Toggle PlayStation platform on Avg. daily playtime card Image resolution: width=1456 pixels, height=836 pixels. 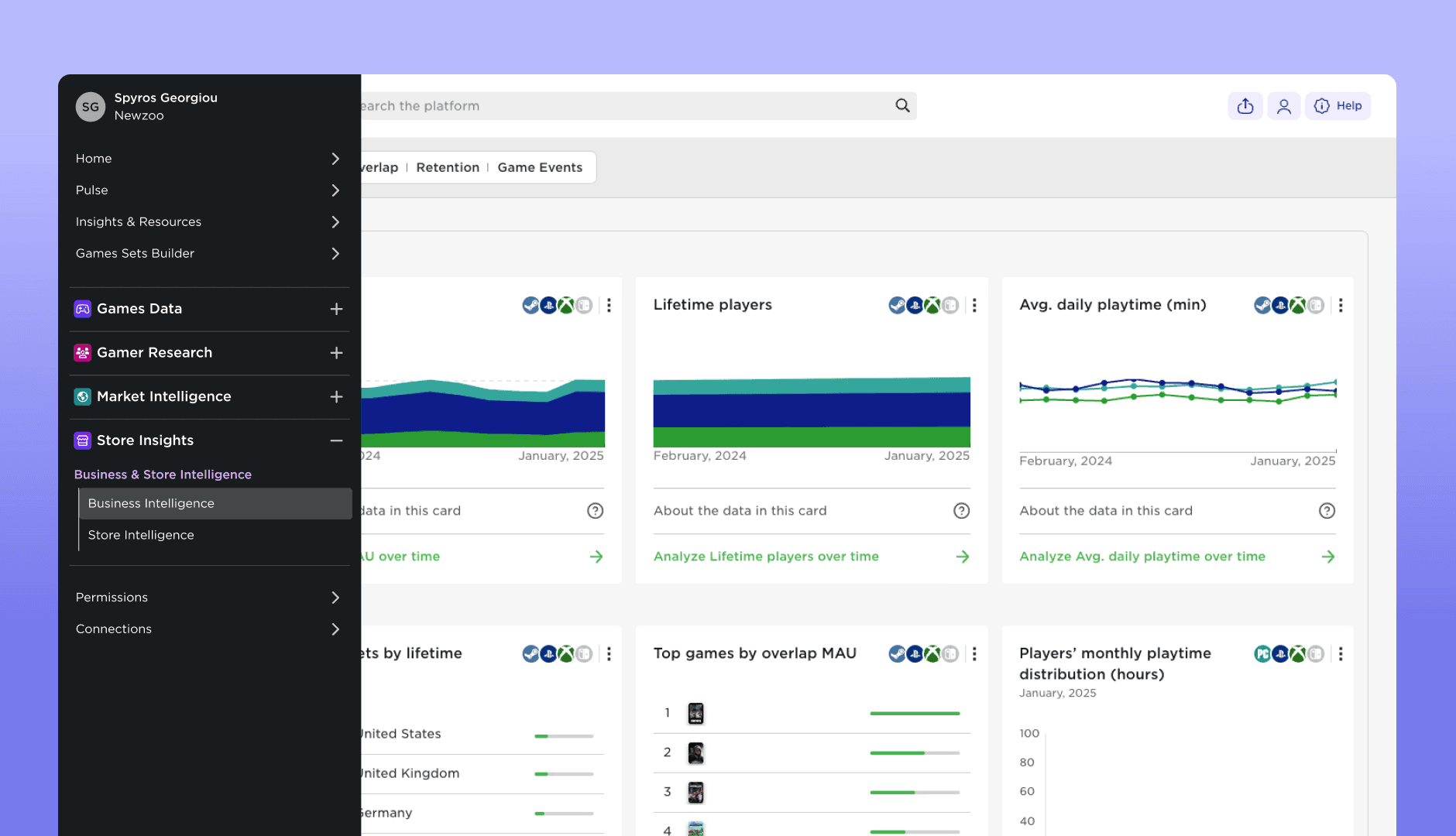[x=1280, y=306]
